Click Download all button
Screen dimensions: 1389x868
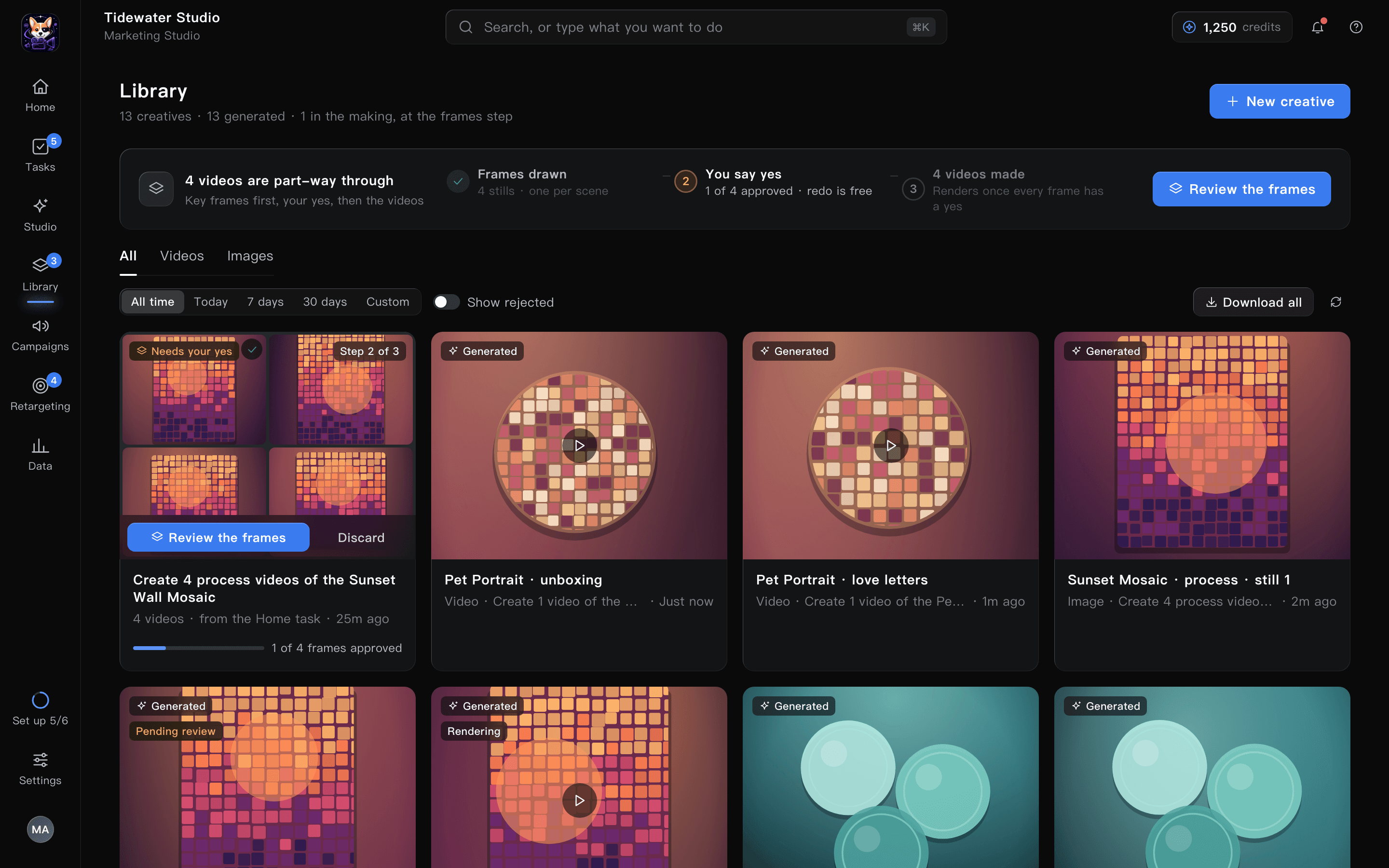pos(1253,302)
